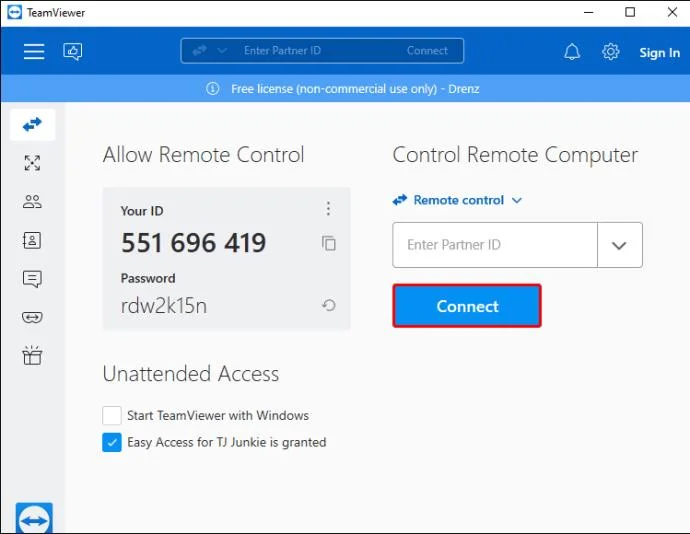Maximize the TeamViewer window

(x=630, y=12)
